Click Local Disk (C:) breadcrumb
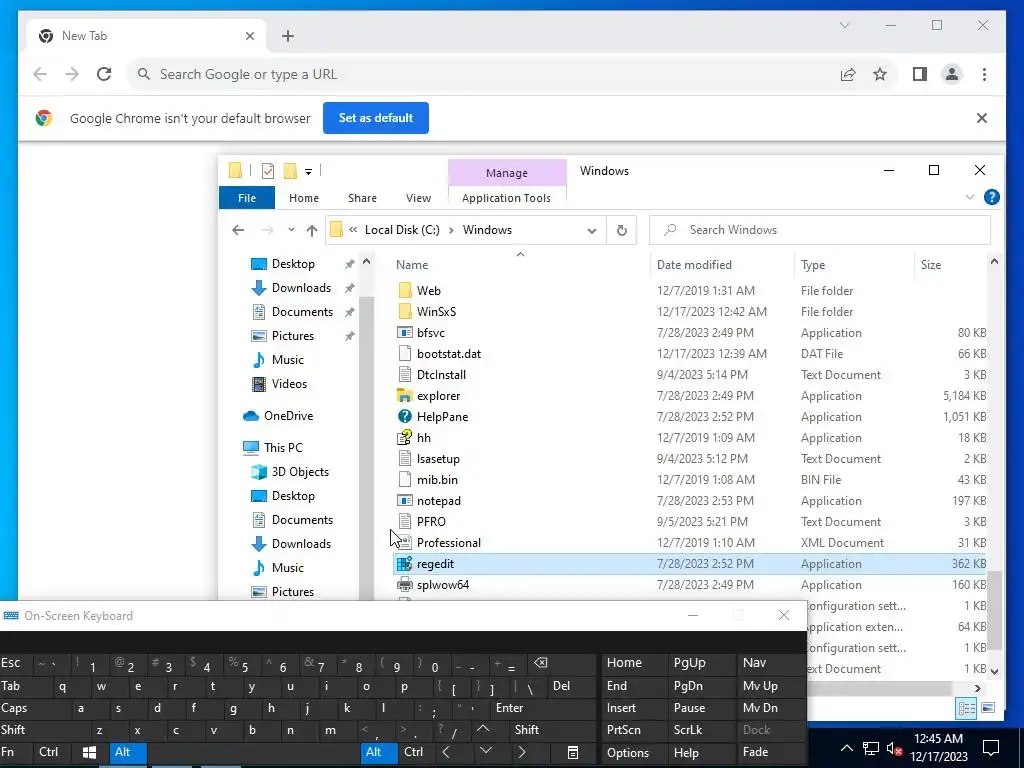The width and height of the screenshot is (1024, 768). click(402, 230)
